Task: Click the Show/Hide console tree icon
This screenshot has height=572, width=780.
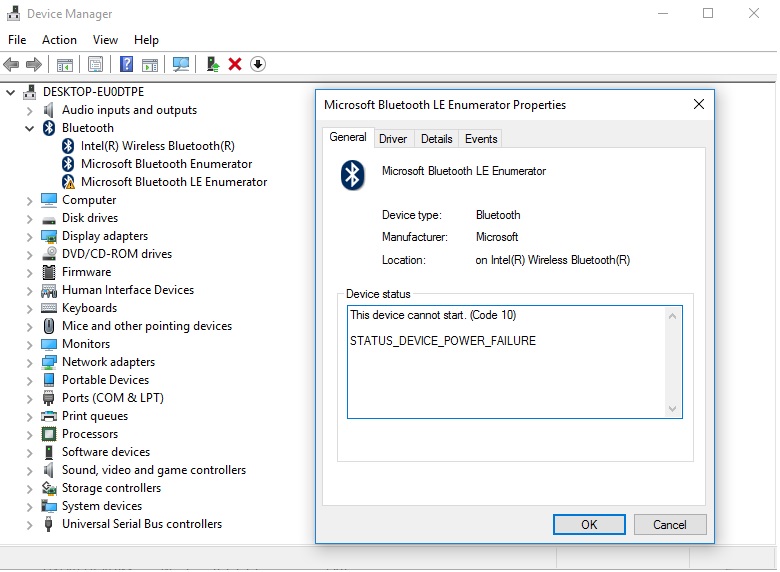Action: [x=64, y=64]
